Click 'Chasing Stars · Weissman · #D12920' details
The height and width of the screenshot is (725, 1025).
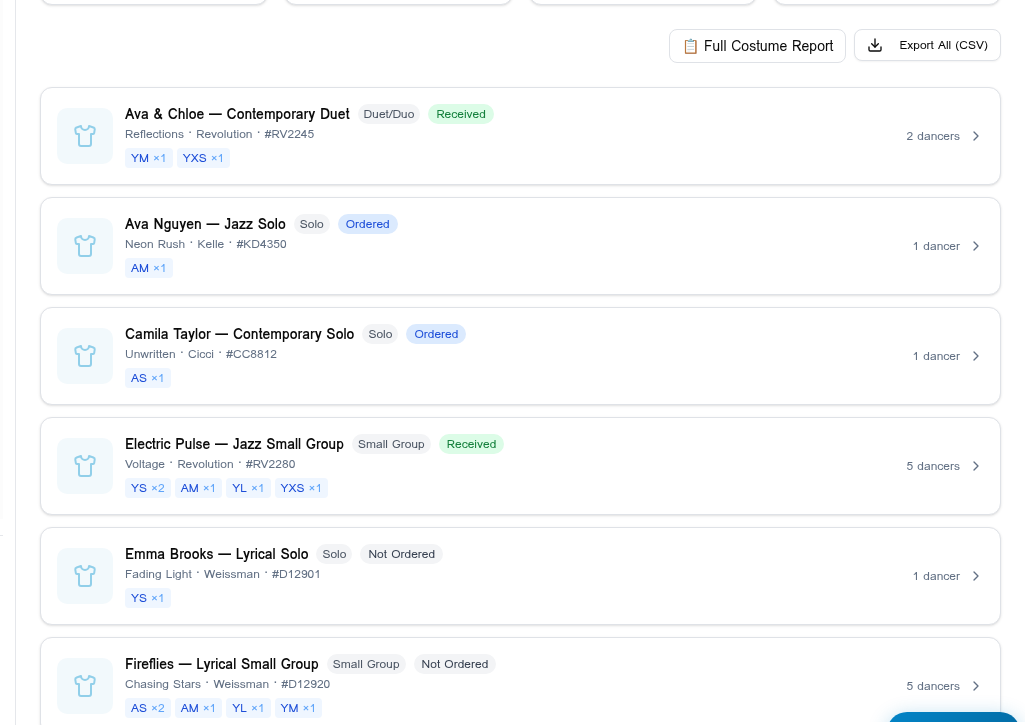[227, 684]
